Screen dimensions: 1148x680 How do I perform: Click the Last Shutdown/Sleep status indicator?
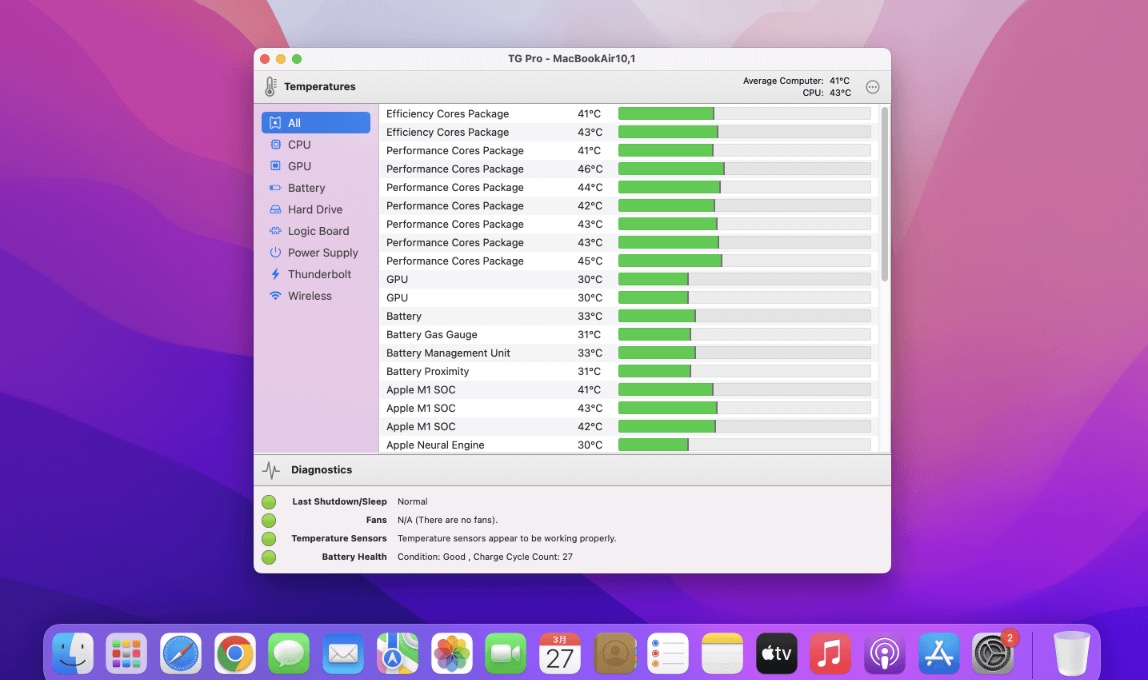[269, 502]
